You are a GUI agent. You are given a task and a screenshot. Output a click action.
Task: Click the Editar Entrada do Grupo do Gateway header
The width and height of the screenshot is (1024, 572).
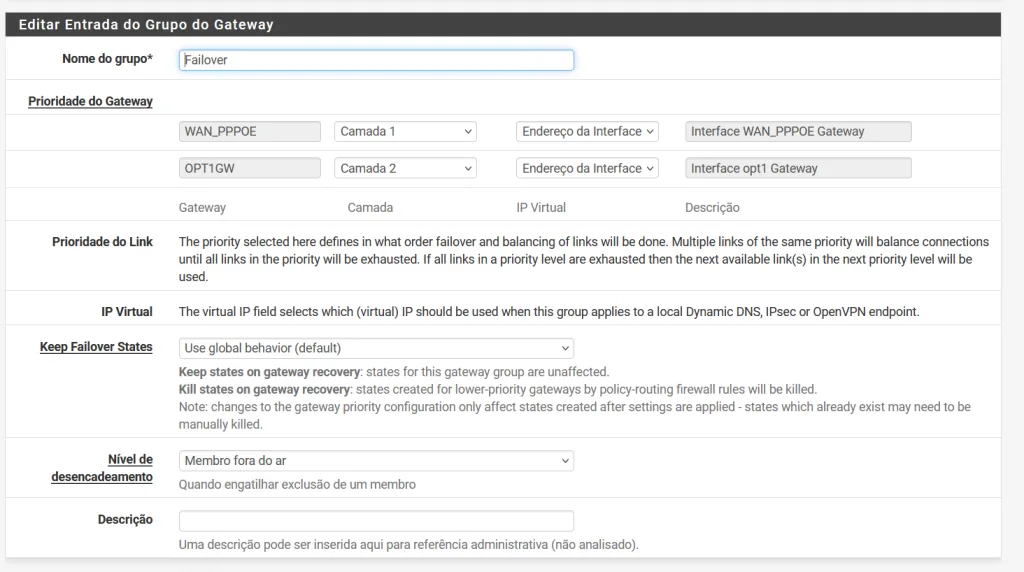pyautogui.click(x=146, y=24)
